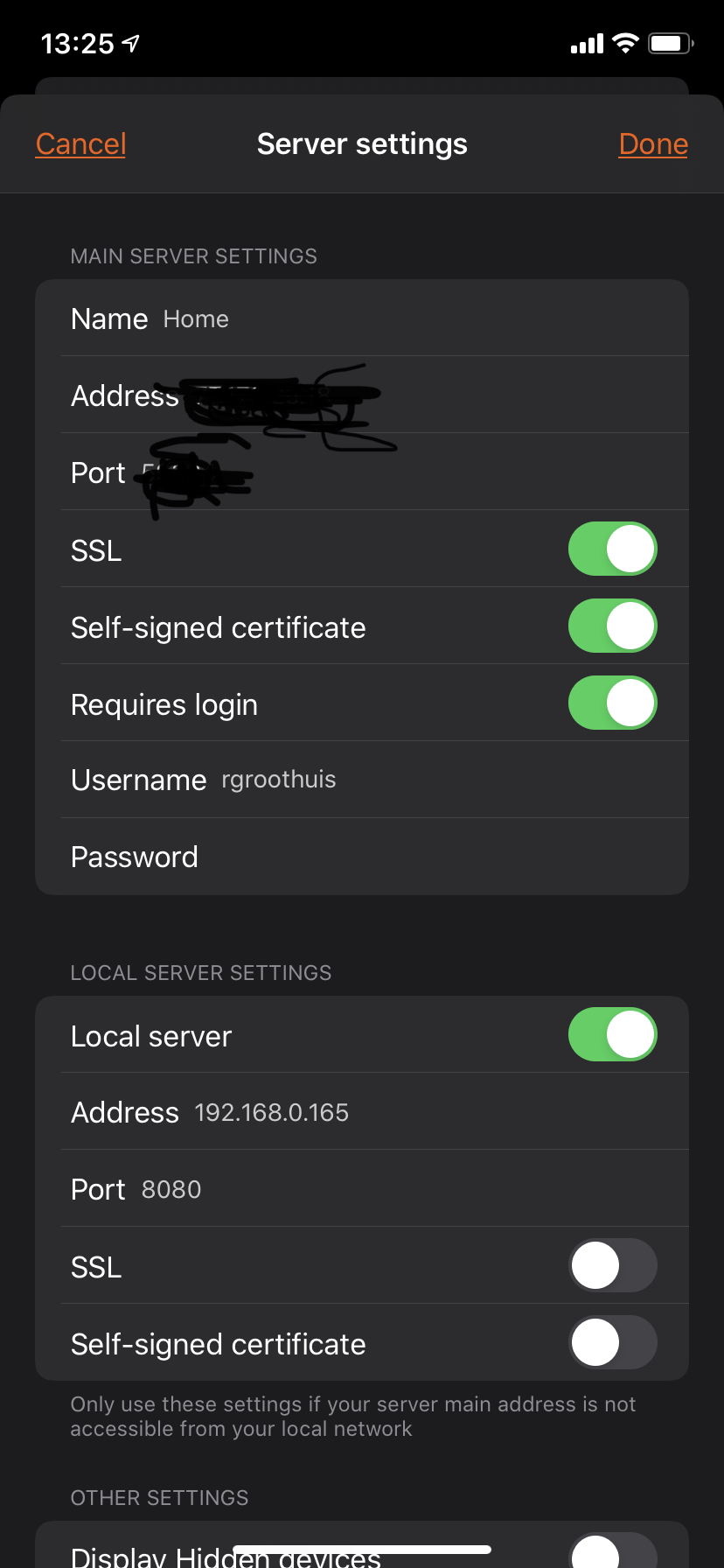The height and width of the screenshot is (1568, 724).
Task: Tap Done to save server settings
Action: coord(653,143)
